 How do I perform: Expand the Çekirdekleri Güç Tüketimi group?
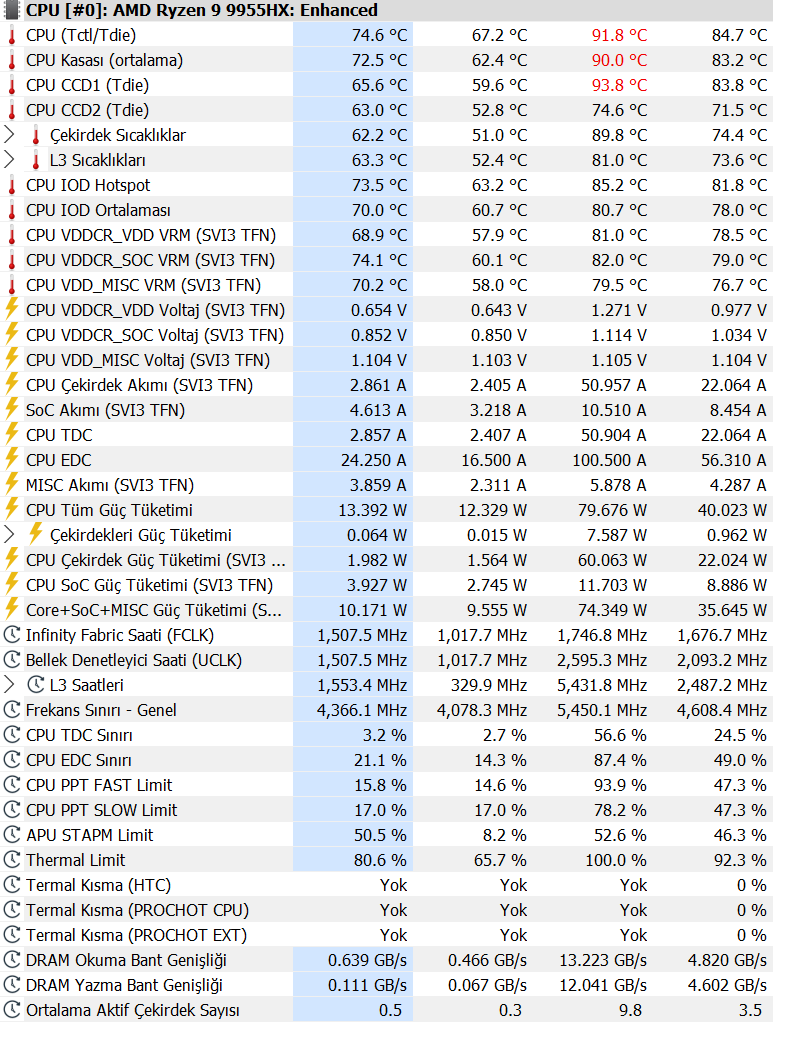pos(9,534)
